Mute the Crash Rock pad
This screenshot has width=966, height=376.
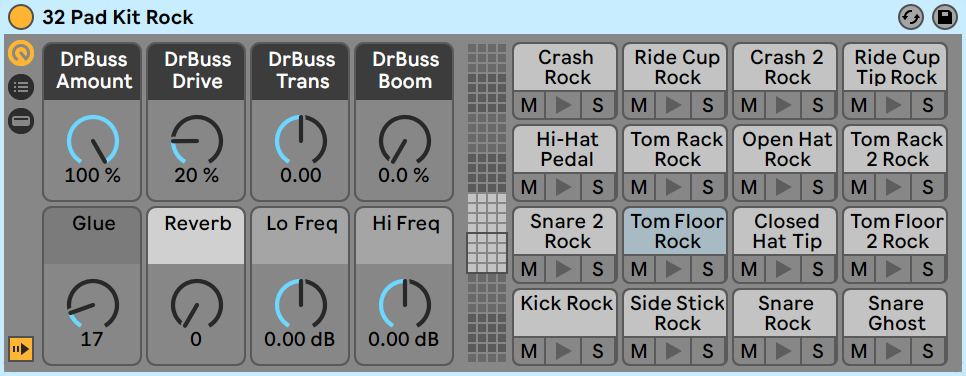(x=529, y=105)
